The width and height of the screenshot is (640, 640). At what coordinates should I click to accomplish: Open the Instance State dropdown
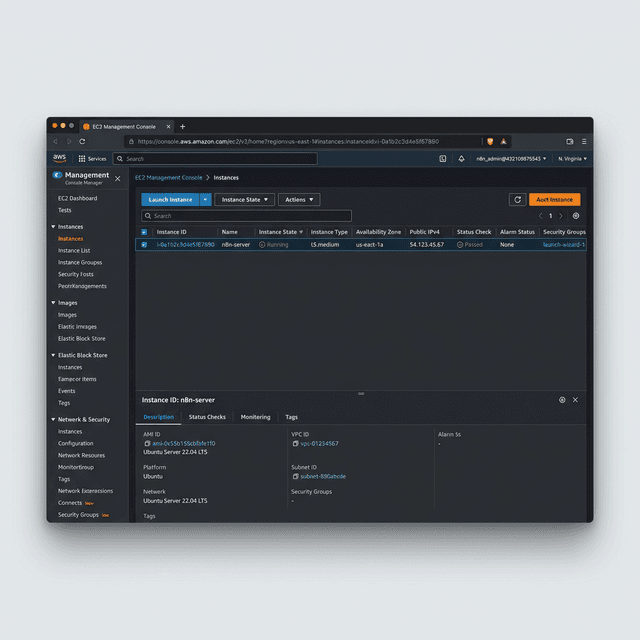244,200
